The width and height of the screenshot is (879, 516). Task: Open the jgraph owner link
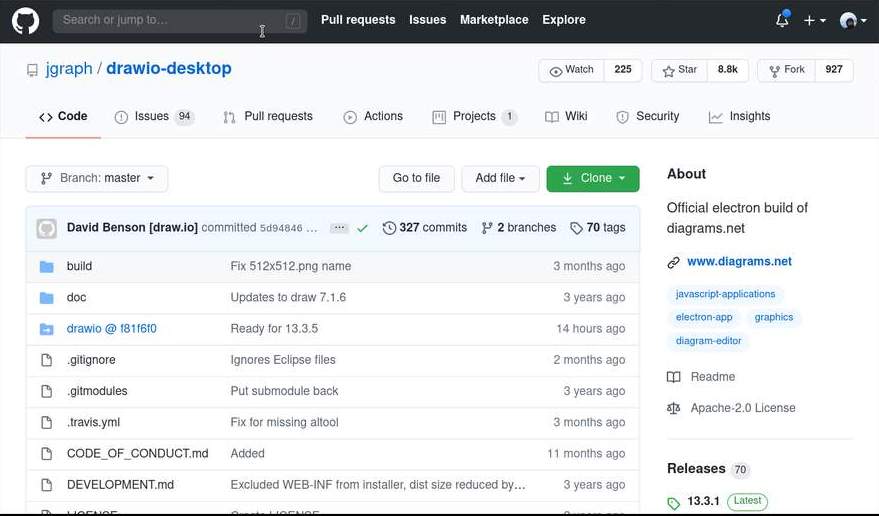(x=69, y=68)
